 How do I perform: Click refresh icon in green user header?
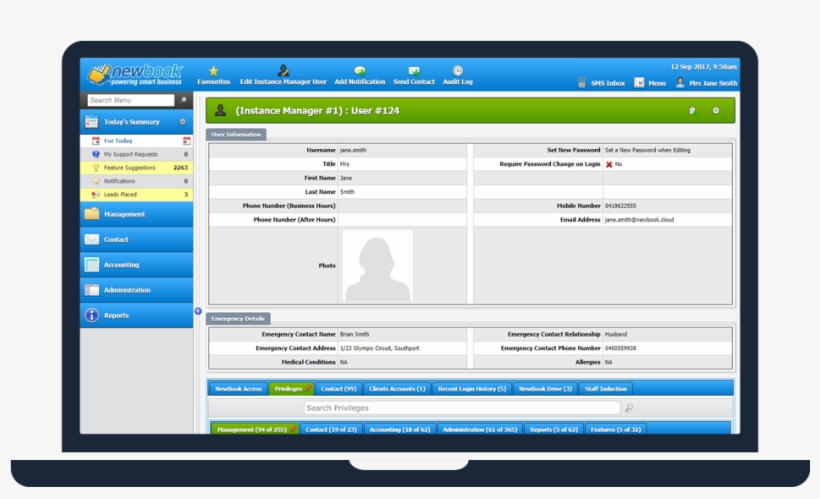pyautogui.click(x=716, y=110)
